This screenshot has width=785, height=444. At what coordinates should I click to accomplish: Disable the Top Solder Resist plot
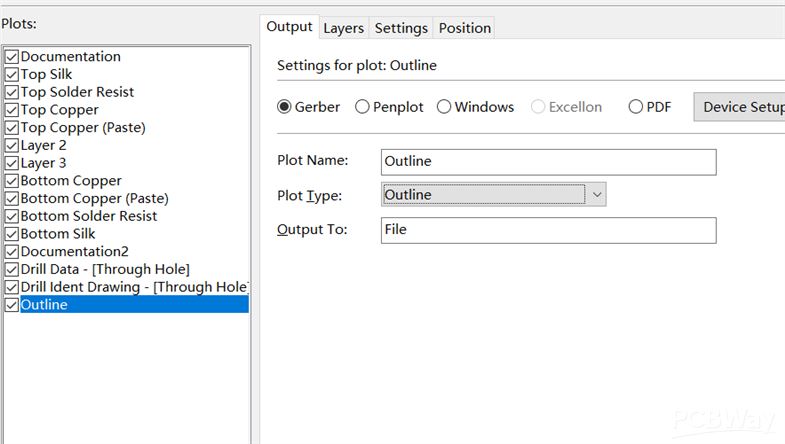tap(12, 92)
